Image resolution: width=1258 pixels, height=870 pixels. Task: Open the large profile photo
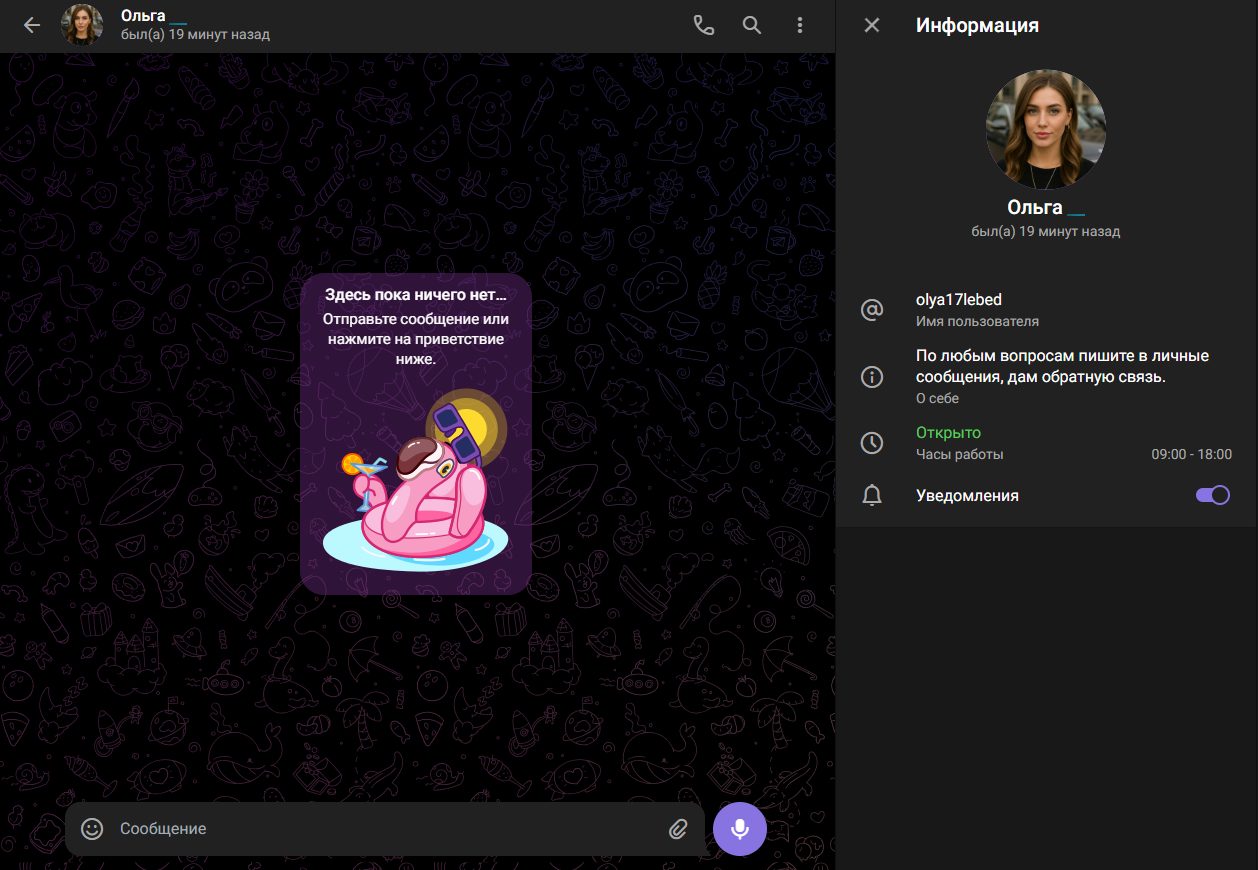[x=1046, y=130]
